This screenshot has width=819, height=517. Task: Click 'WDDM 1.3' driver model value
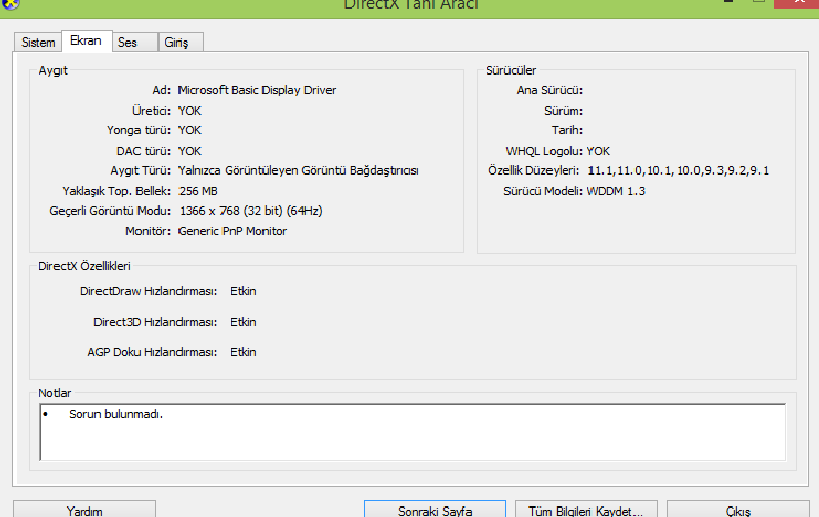coord(616,191)
